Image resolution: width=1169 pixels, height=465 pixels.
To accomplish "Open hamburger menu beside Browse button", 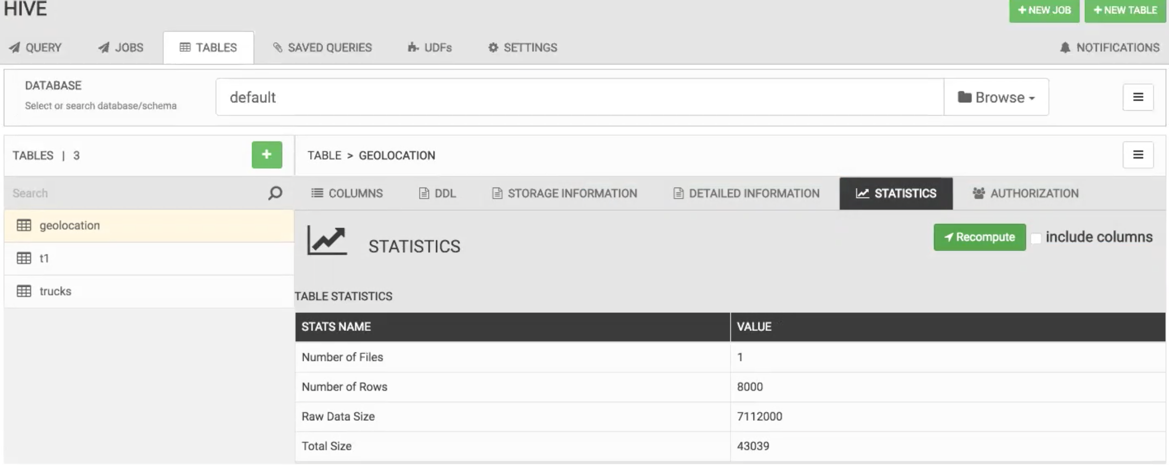I will coord(1138,97).
